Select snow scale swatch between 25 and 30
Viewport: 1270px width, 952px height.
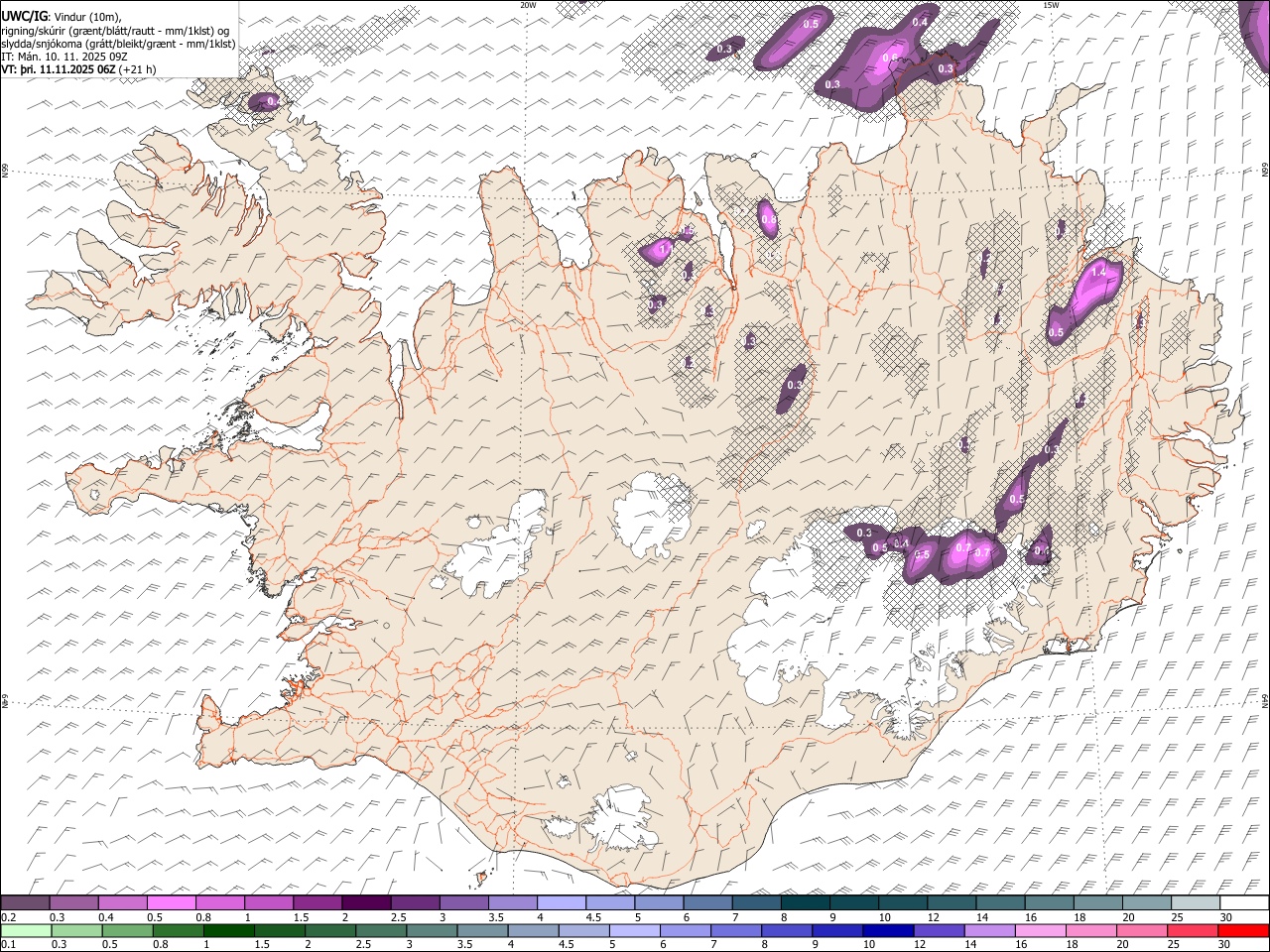[1196, 903]
